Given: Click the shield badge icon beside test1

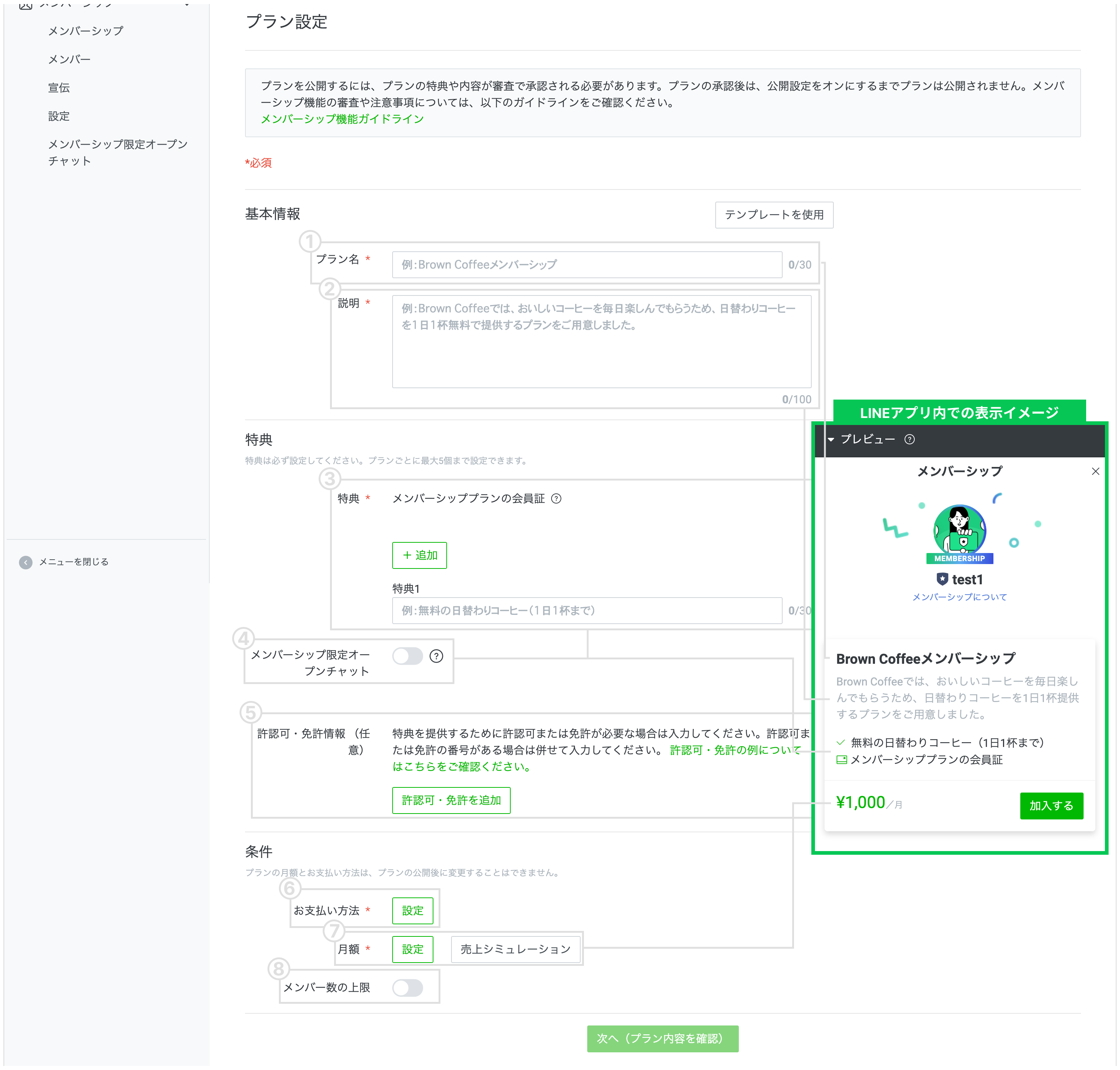Looking at the screenshot, I should 942,580.
